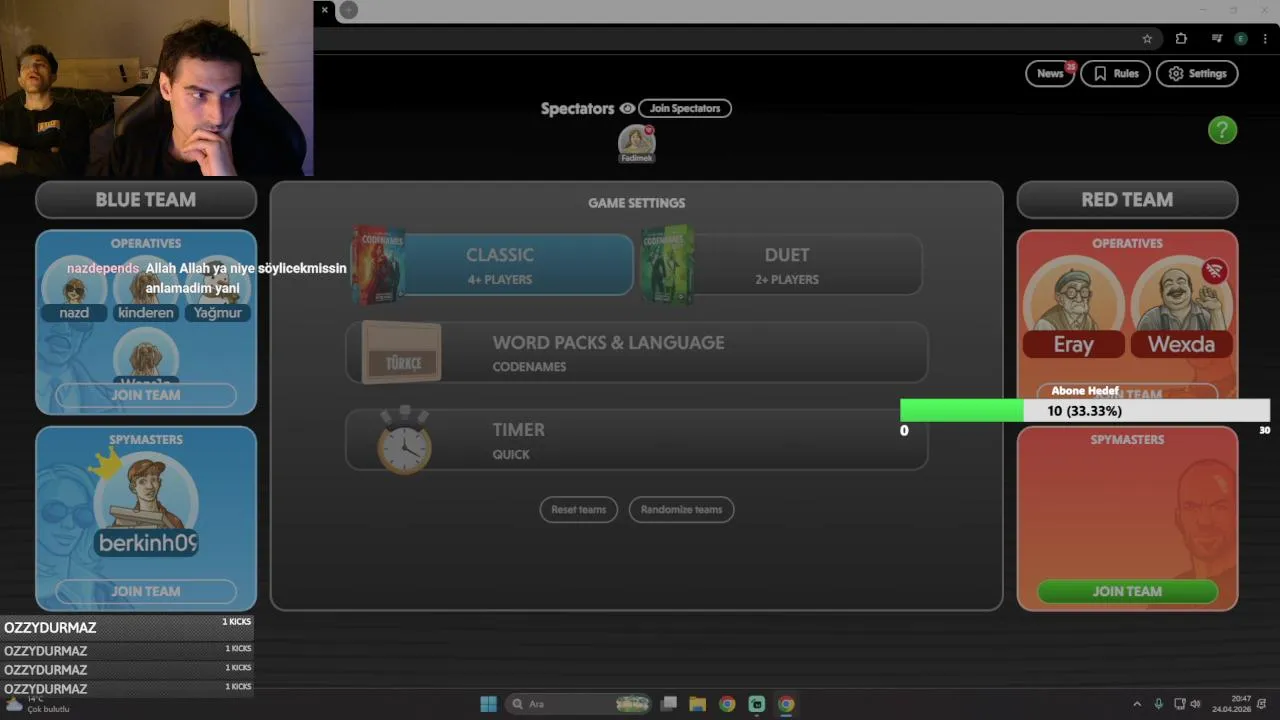Join Red Team as spymaster
Image resolution: width=1280 pixels, height=720 pixels.
tap(1127, 591)
